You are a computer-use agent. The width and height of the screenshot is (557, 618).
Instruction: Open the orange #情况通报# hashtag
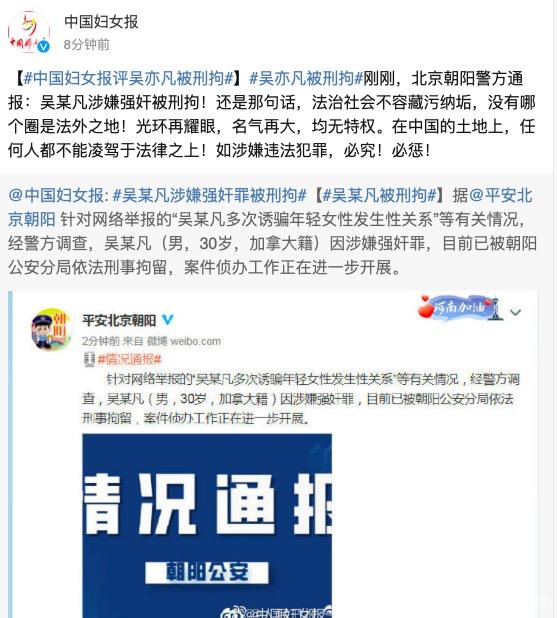coord(130,359)
